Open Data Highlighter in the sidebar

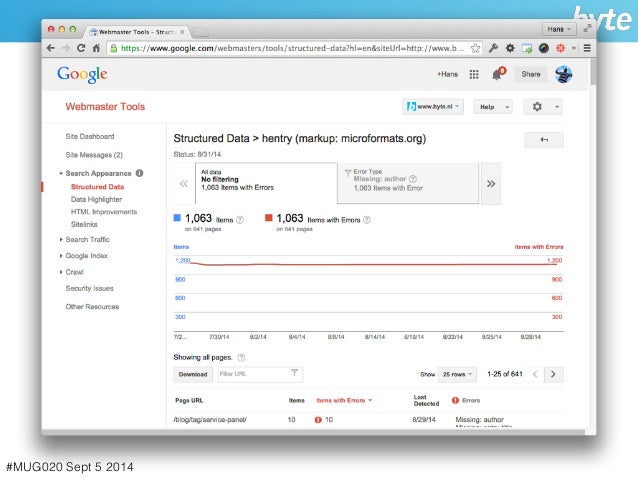pos(96,199)
